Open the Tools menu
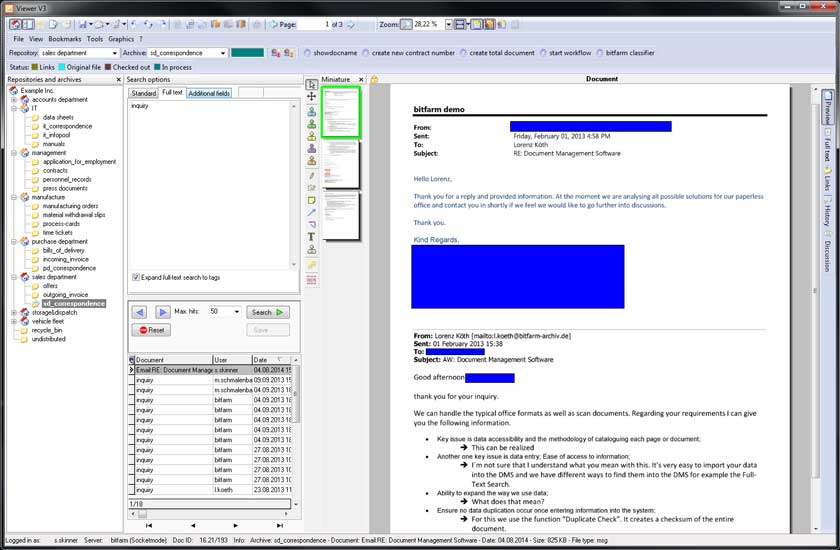This screenshot has width=840, height=550. pos(95,39)
